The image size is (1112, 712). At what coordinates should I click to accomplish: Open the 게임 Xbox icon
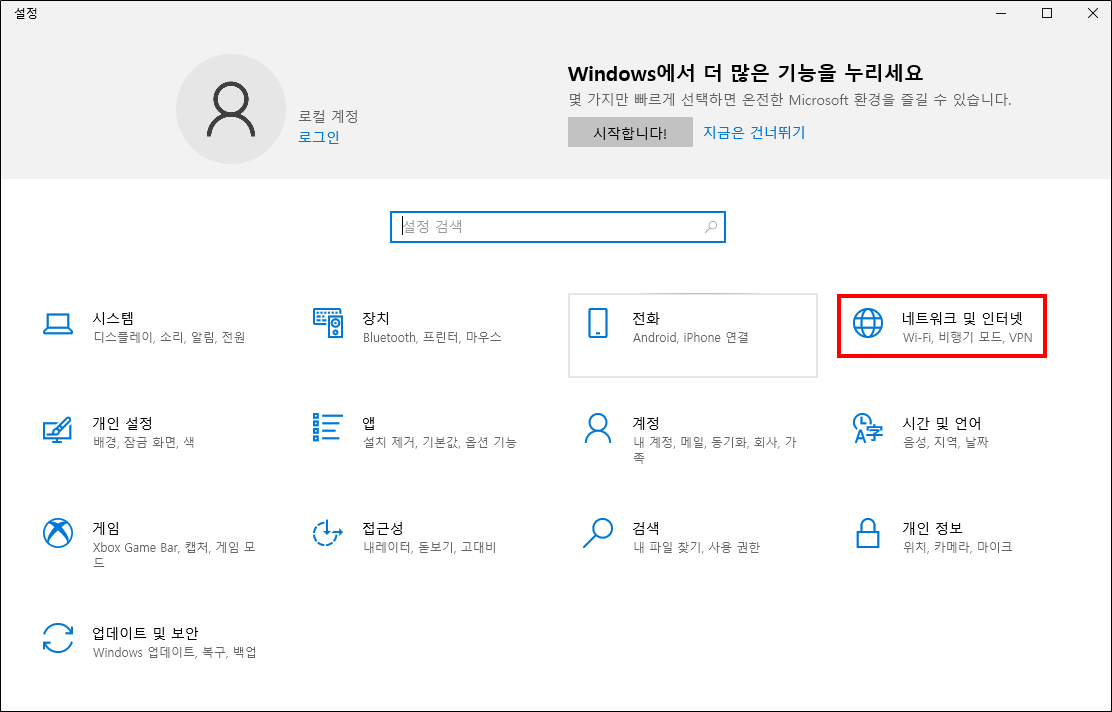click(x=58, y=533)
